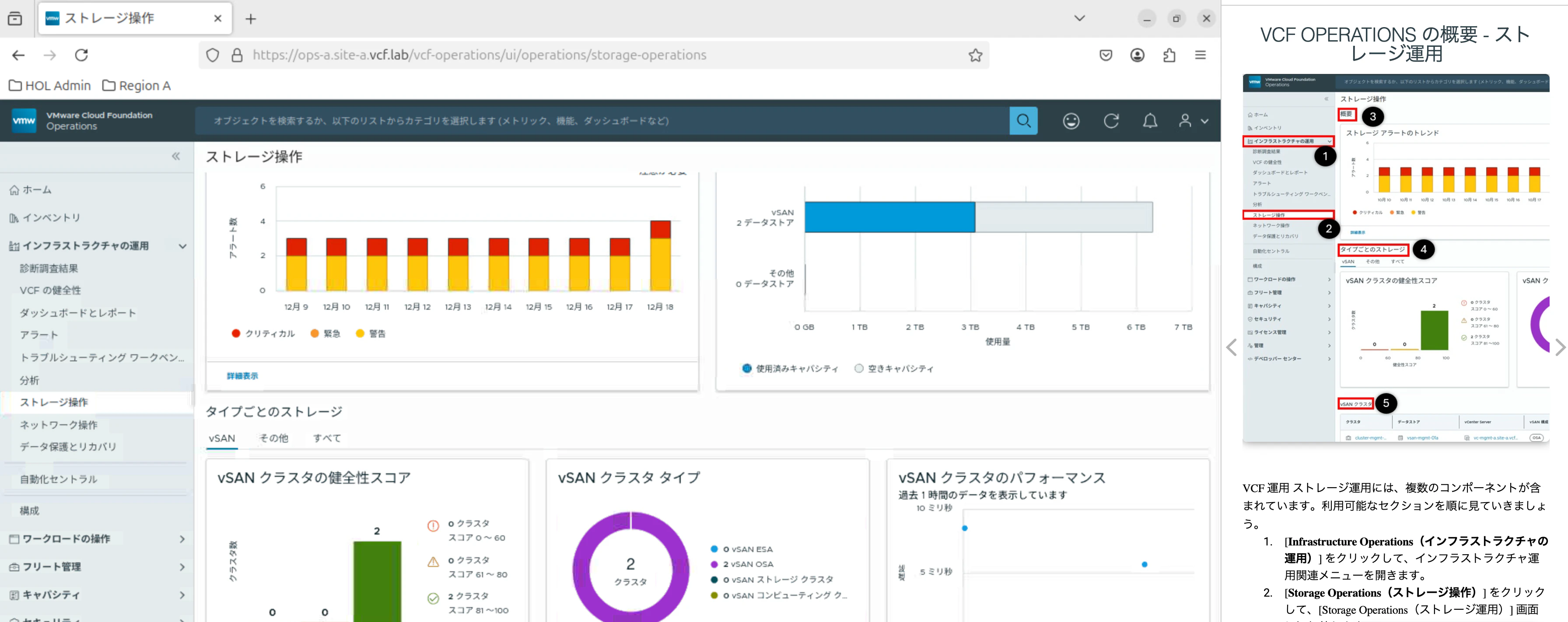Collapse the left navigation sidebar
Image resolution: width=1568 pixels, height=622 pixels.
click(176, 157)
